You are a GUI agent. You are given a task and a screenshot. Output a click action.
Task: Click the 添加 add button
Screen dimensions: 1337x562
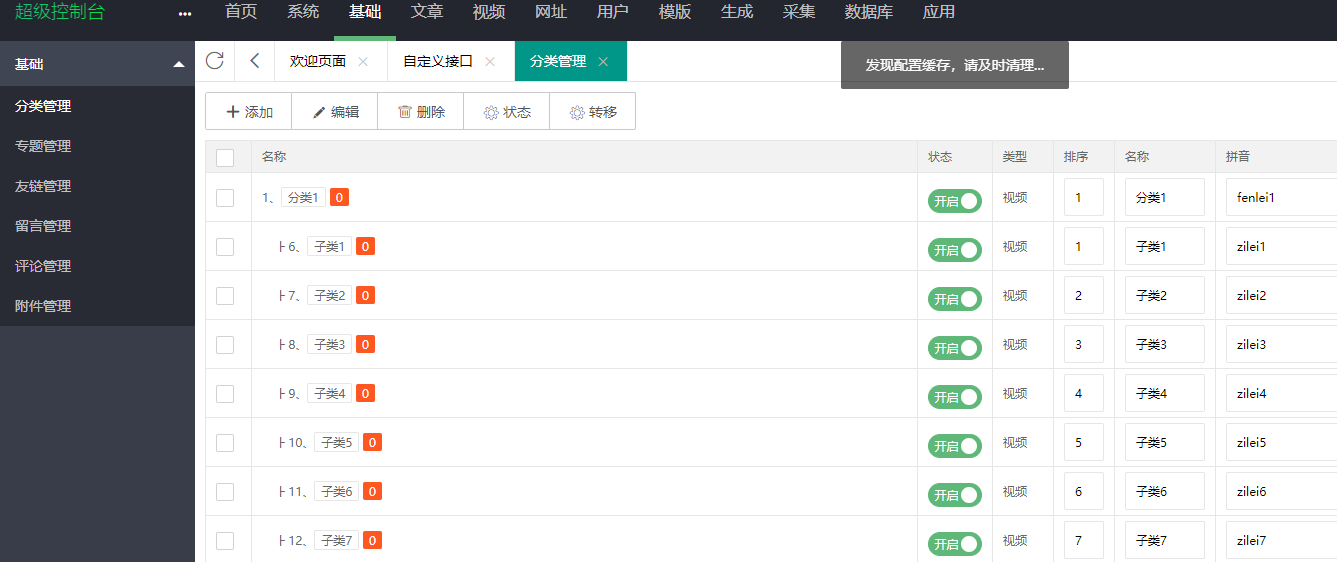(x=248, y=111)
